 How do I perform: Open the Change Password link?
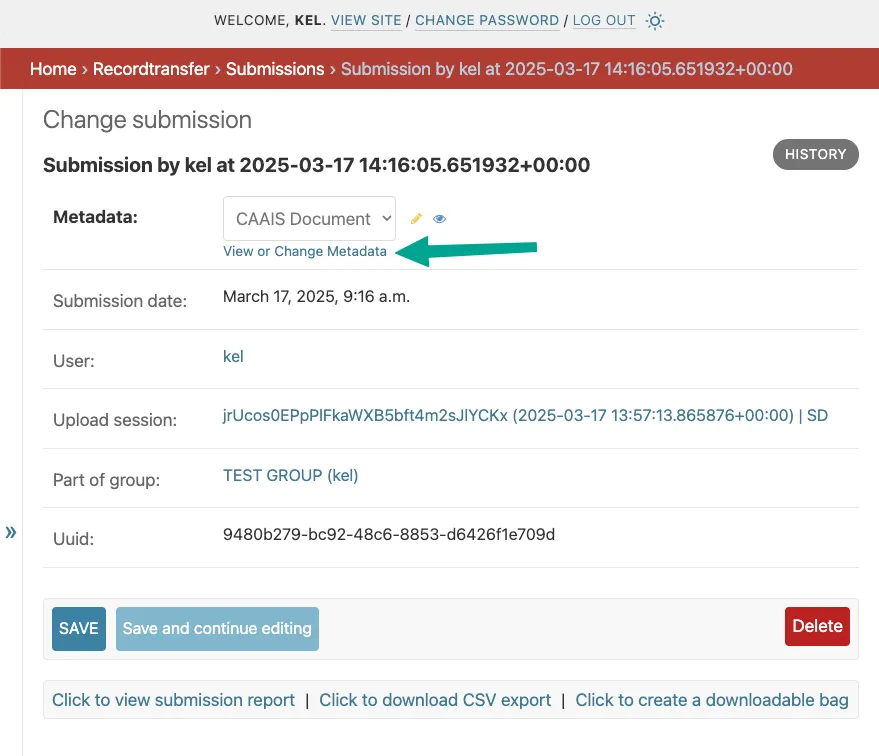tap(487, 21)
